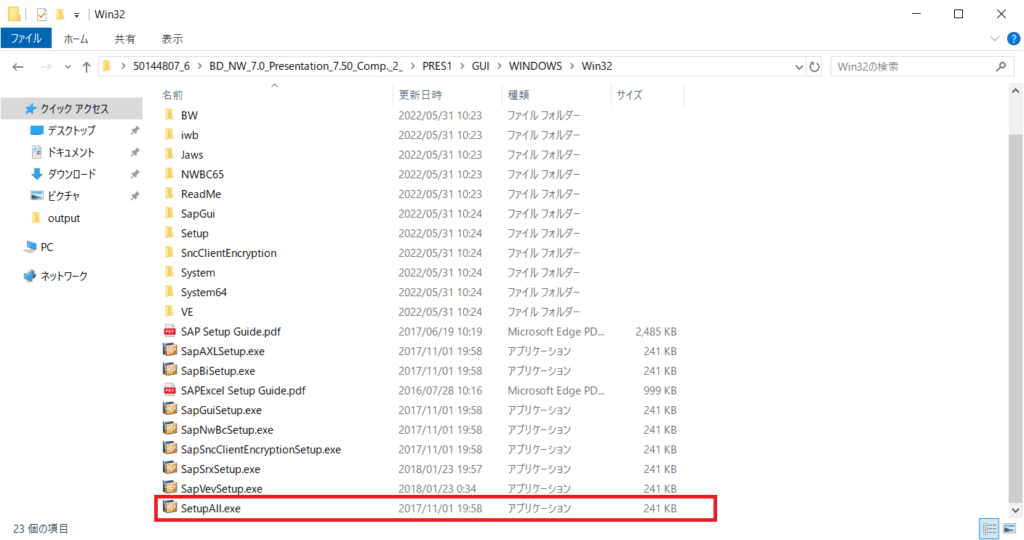Viewport: 1024px width, 540px height.
Task: Navigate to PRES1 in address bar
Action: pyautogui.click(x=437, y=66)
